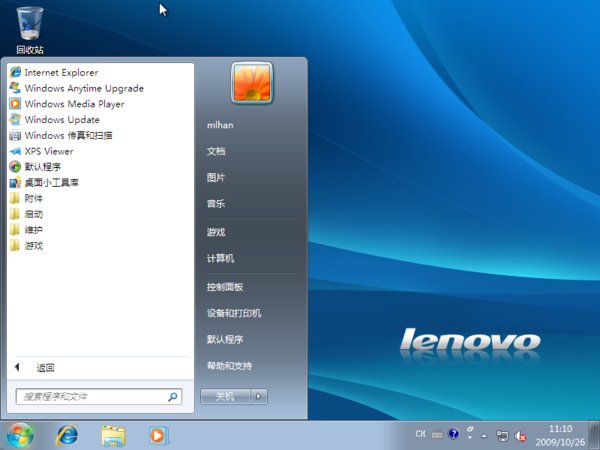Open 默认程序 in the right pane
Screen dimensions: 600x450
(x=225, y=339)
